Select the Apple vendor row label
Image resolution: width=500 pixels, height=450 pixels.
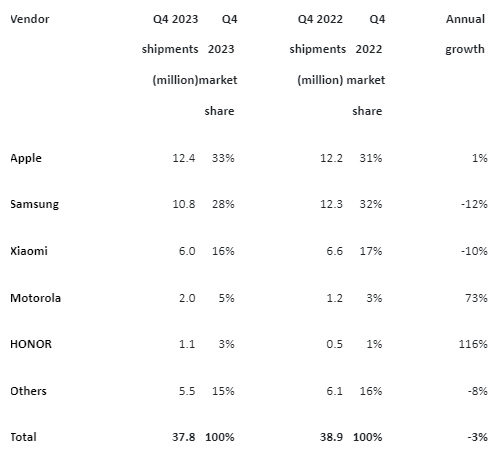click(x=26, y=158)
